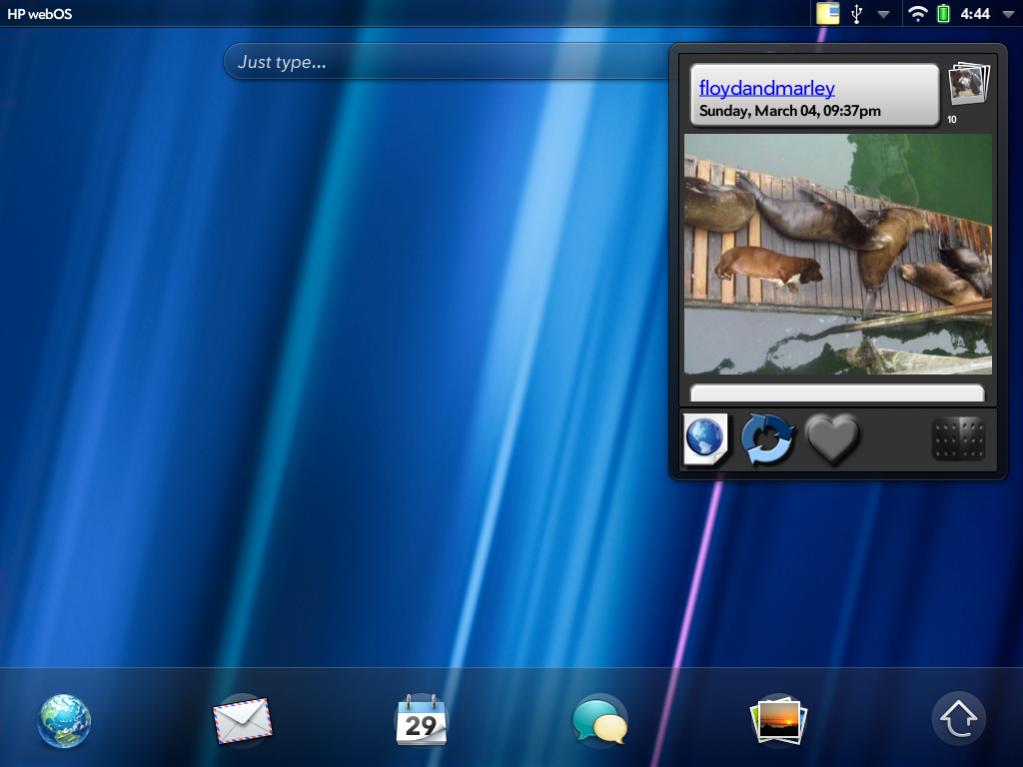
Task: Toggle the gray heart like button
Action: coord(832,440)
